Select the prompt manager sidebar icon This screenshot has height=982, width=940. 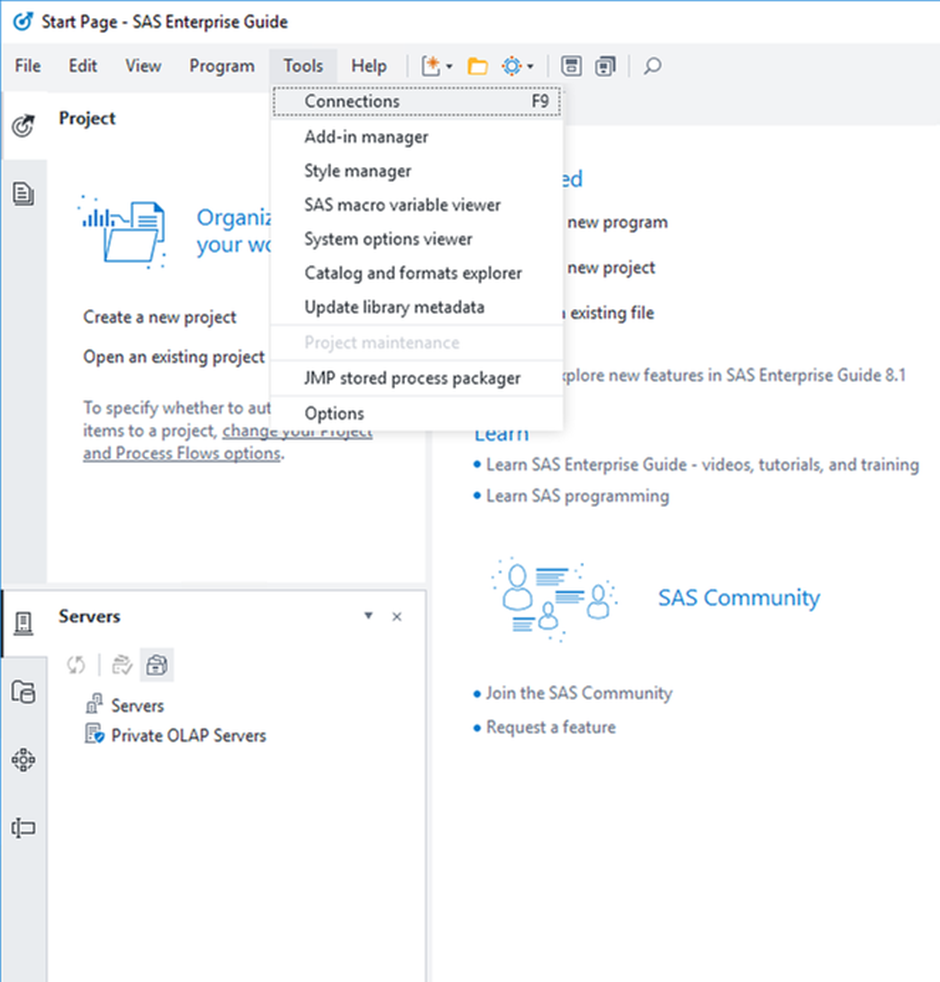point(24,828)
